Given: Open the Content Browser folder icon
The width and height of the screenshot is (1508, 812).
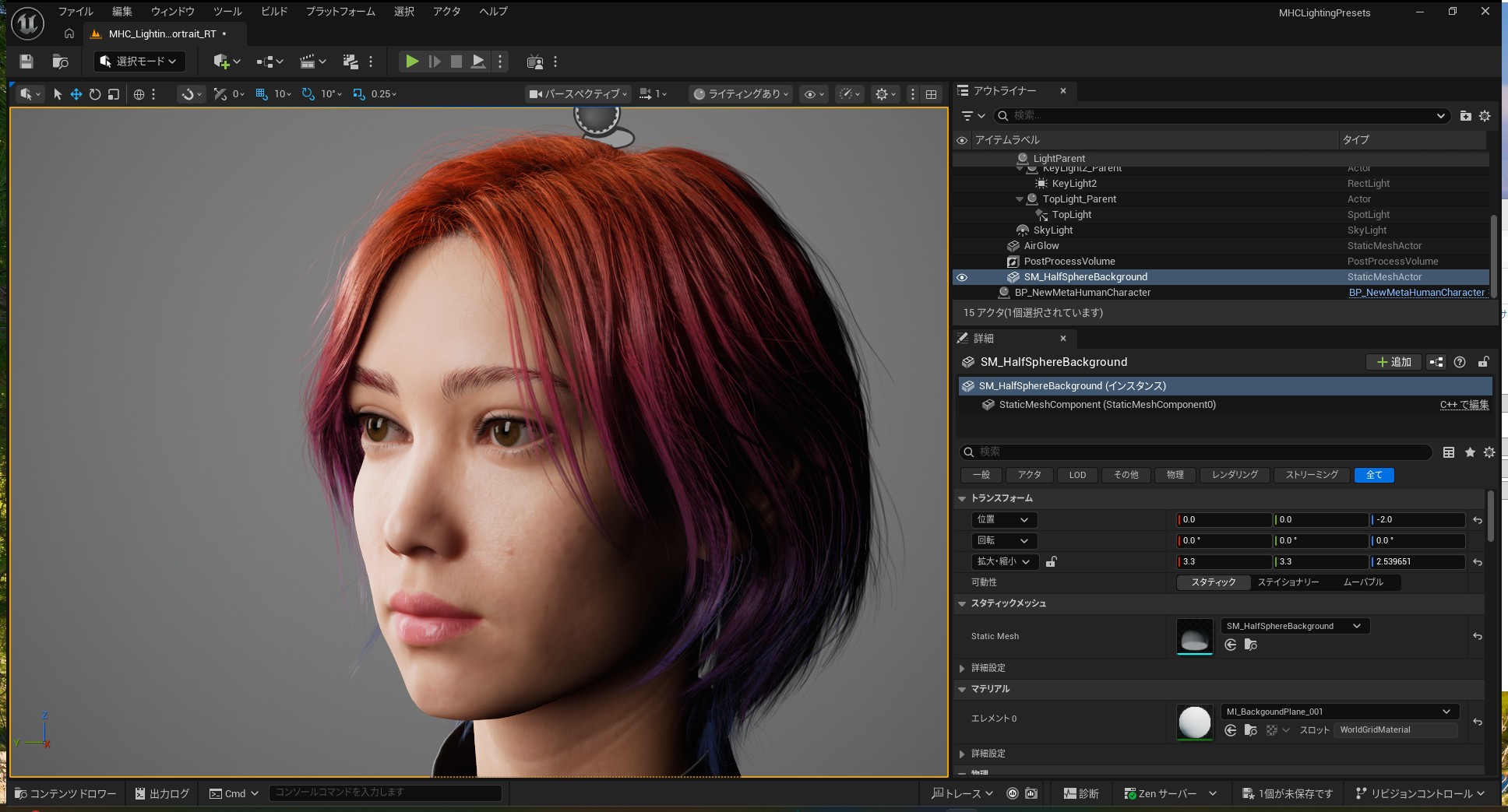Looking at the screenshot, I should pos(60,62).
